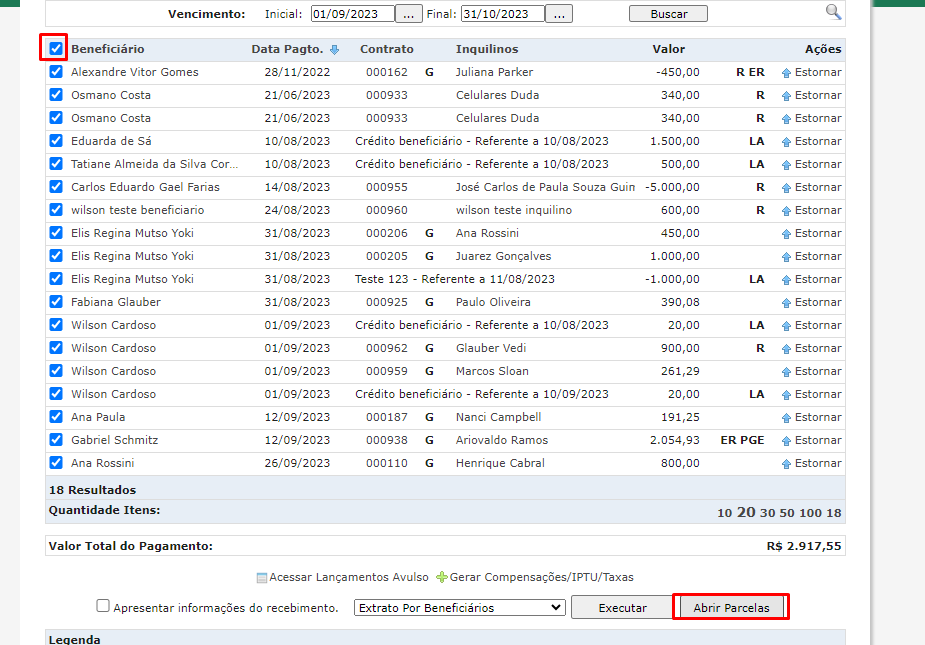Sort by Valor column header

(668, 49)
